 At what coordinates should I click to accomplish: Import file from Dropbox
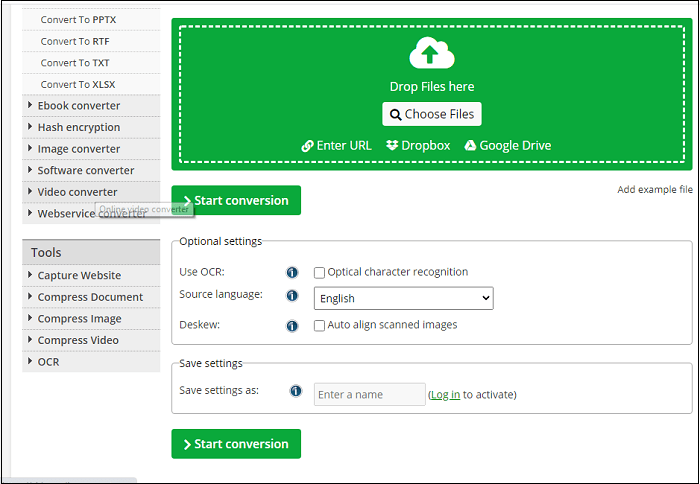pos(418,145)
